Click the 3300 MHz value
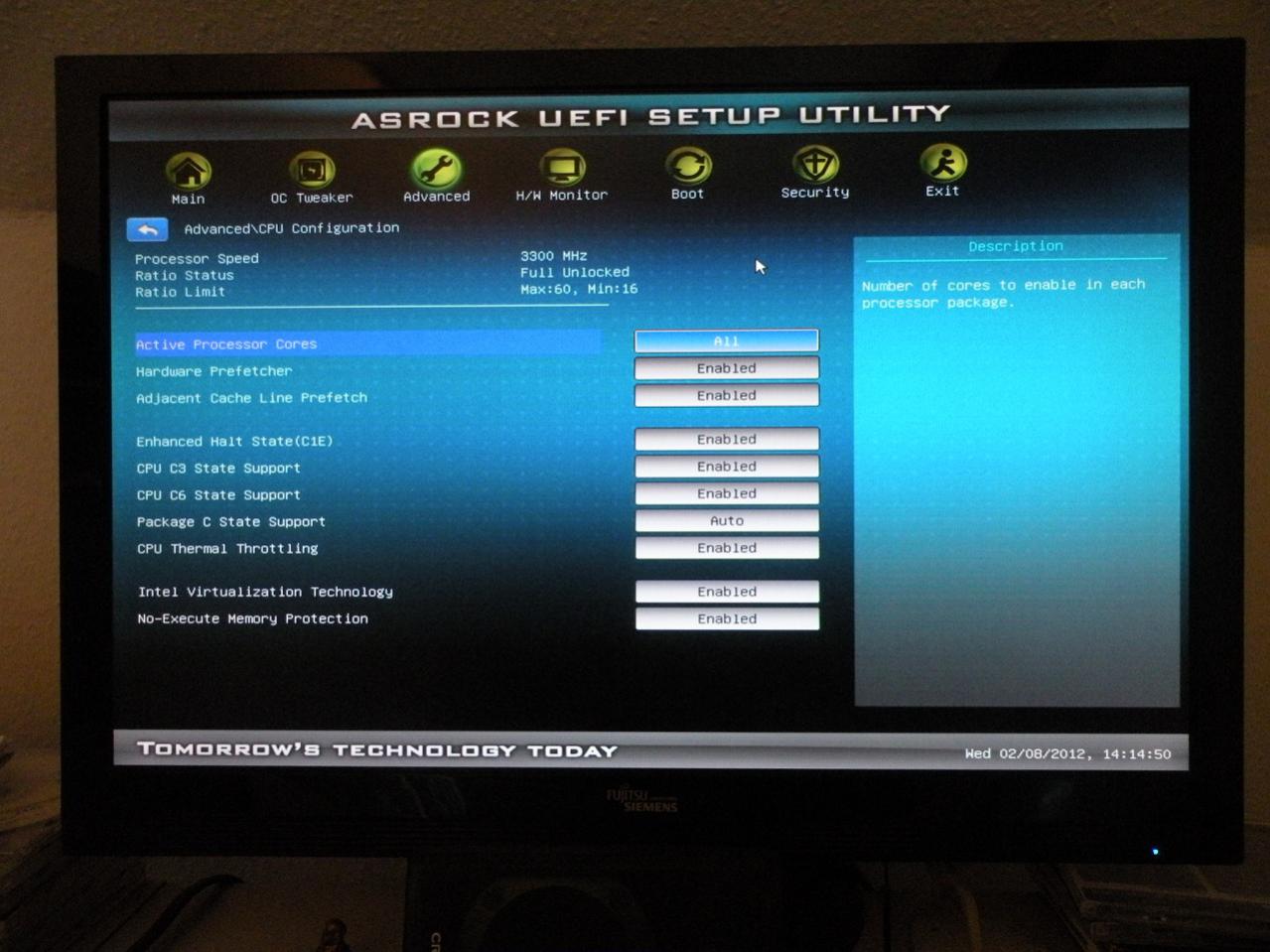 tap(554, 256)
